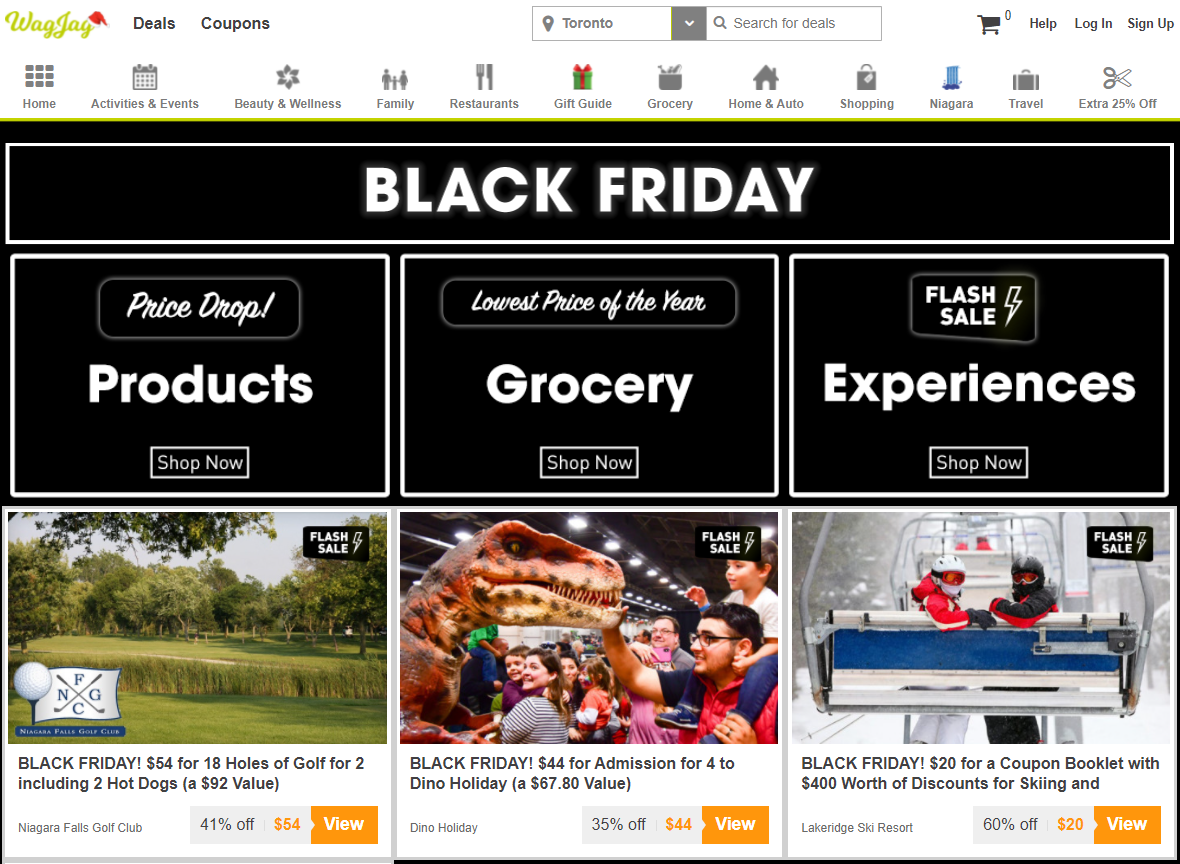
Task: Open the Dino Holiday dinosaur photo
Action: click(x=588, y=628)
